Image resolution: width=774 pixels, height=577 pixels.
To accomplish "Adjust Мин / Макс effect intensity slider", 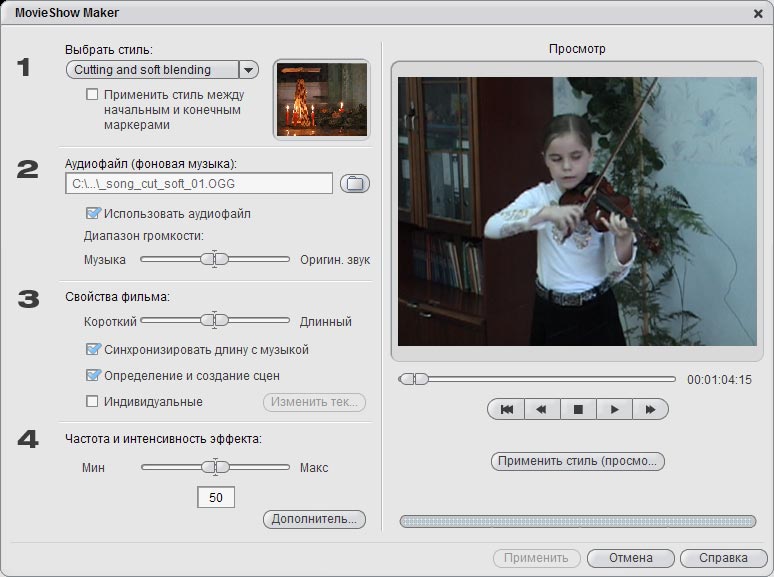I will [x=215, y=467].
